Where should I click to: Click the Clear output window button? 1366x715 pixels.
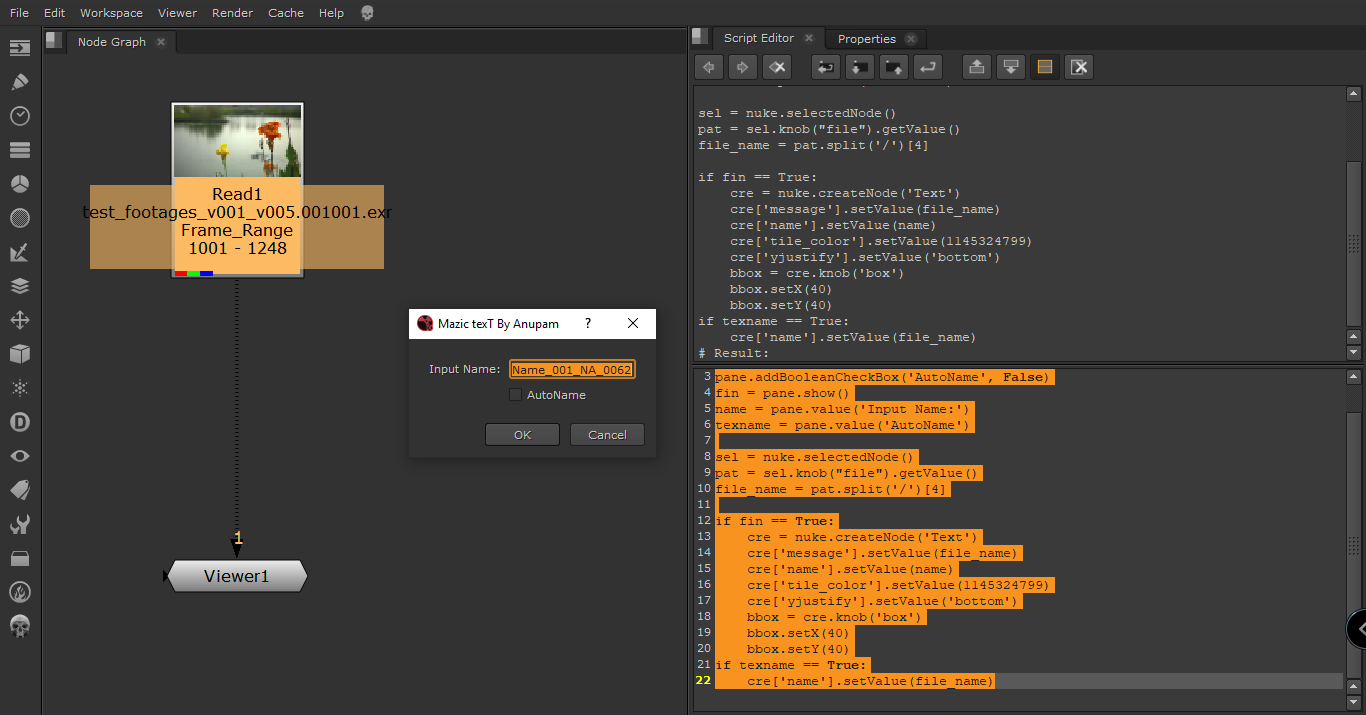[x=1079, y=67]
